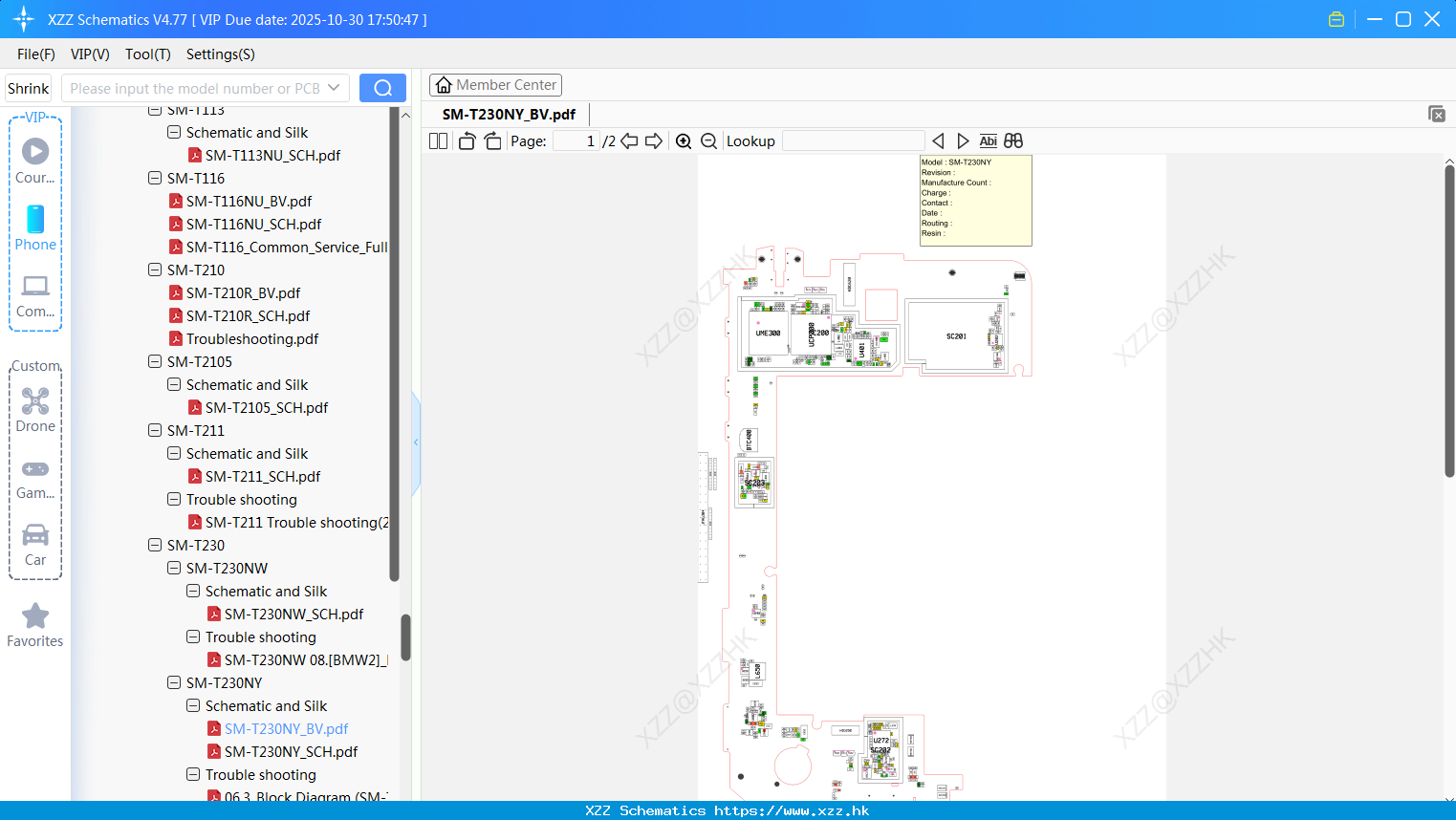Screen dimensions: 1456x820
Task: Select the Computer category icon
Action: [x=35, y=286]
